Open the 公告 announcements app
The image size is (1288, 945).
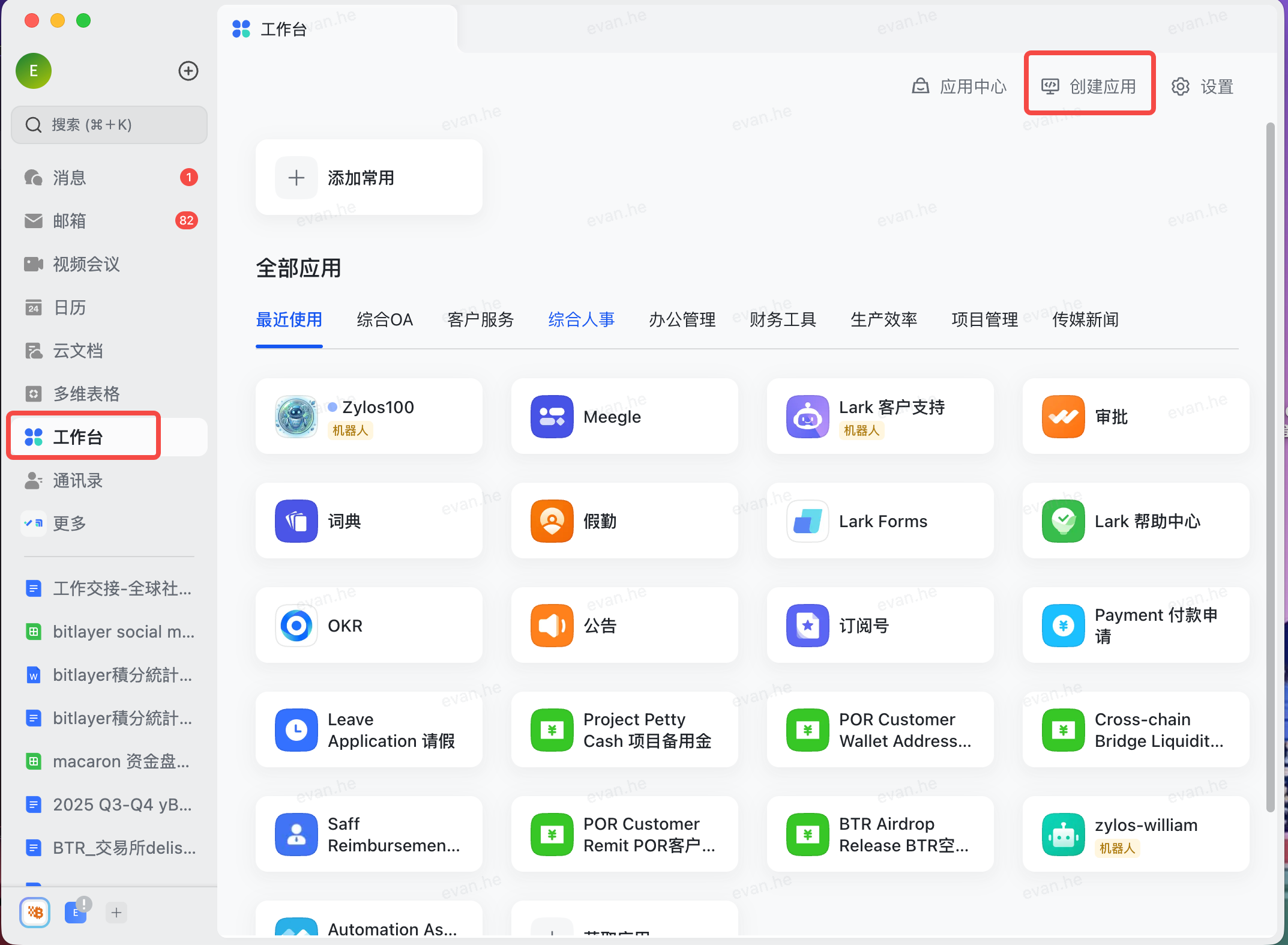click(x=624, y=625)
